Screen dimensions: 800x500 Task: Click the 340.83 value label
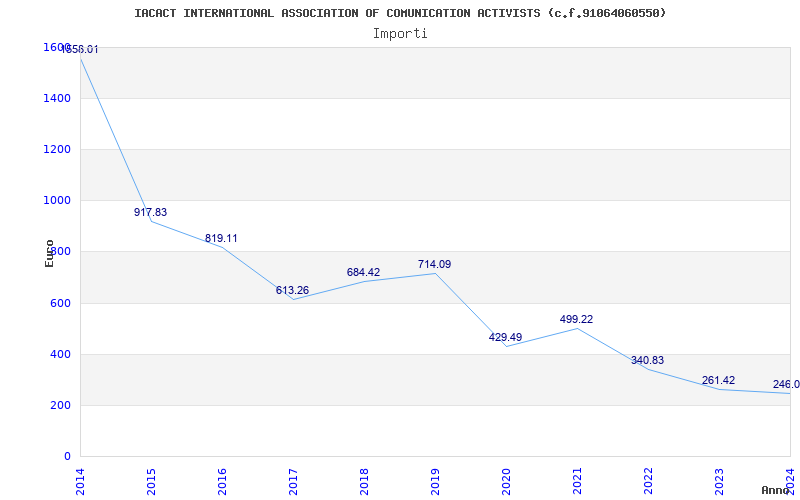647,361
